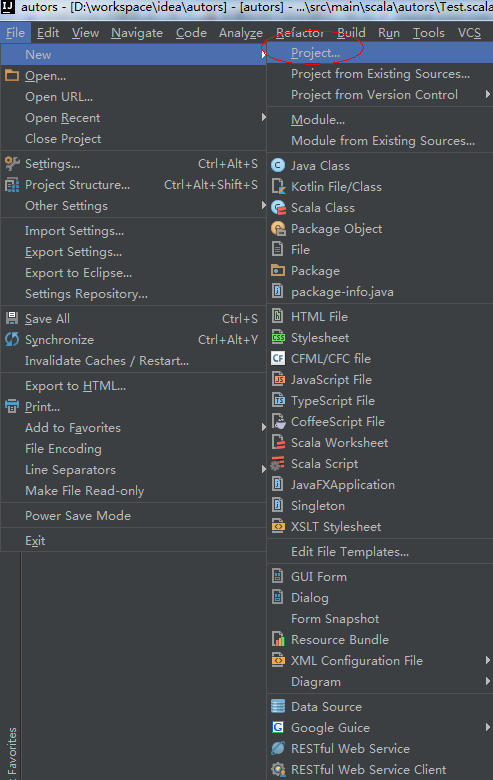The width and height of the screenshot is (493, 780).
Task: Click Invalidate Caches / Restart...
Action: (x=107, y=361)
